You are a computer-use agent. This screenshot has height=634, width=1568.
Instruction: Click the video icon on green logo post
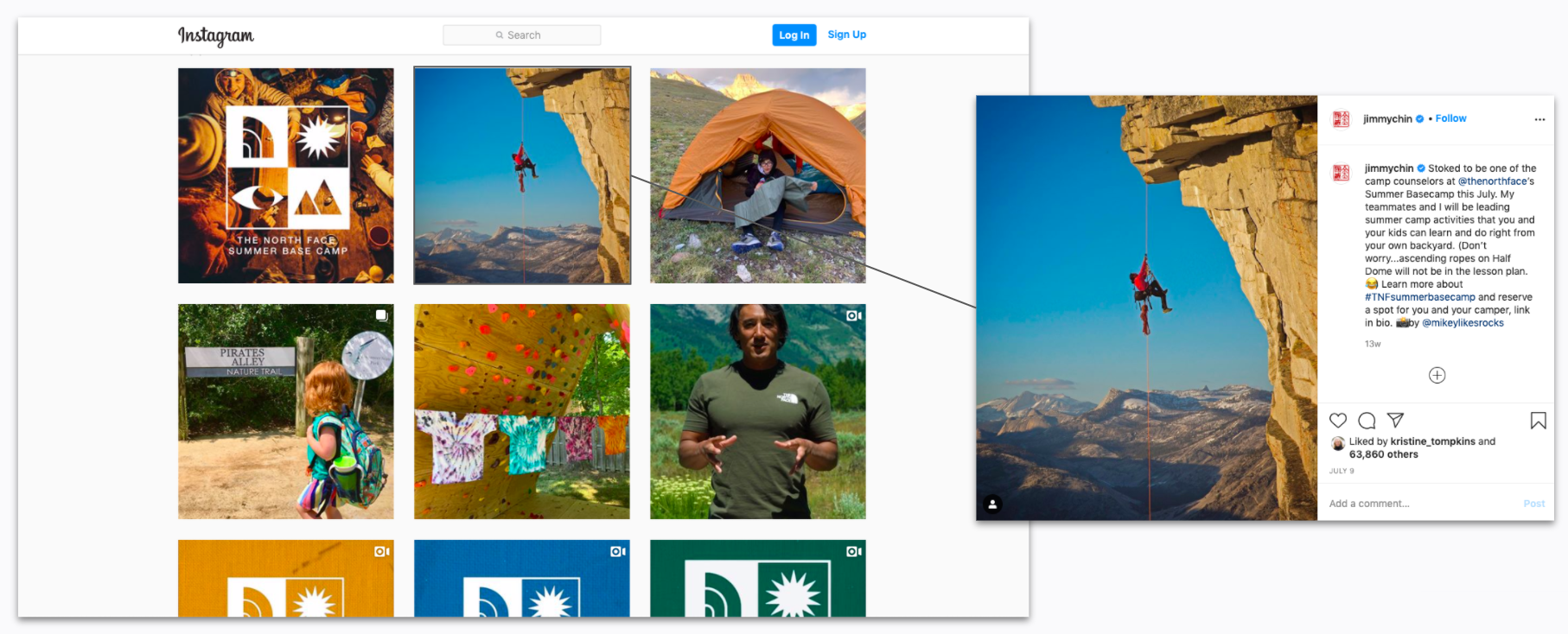click(854, 551)
